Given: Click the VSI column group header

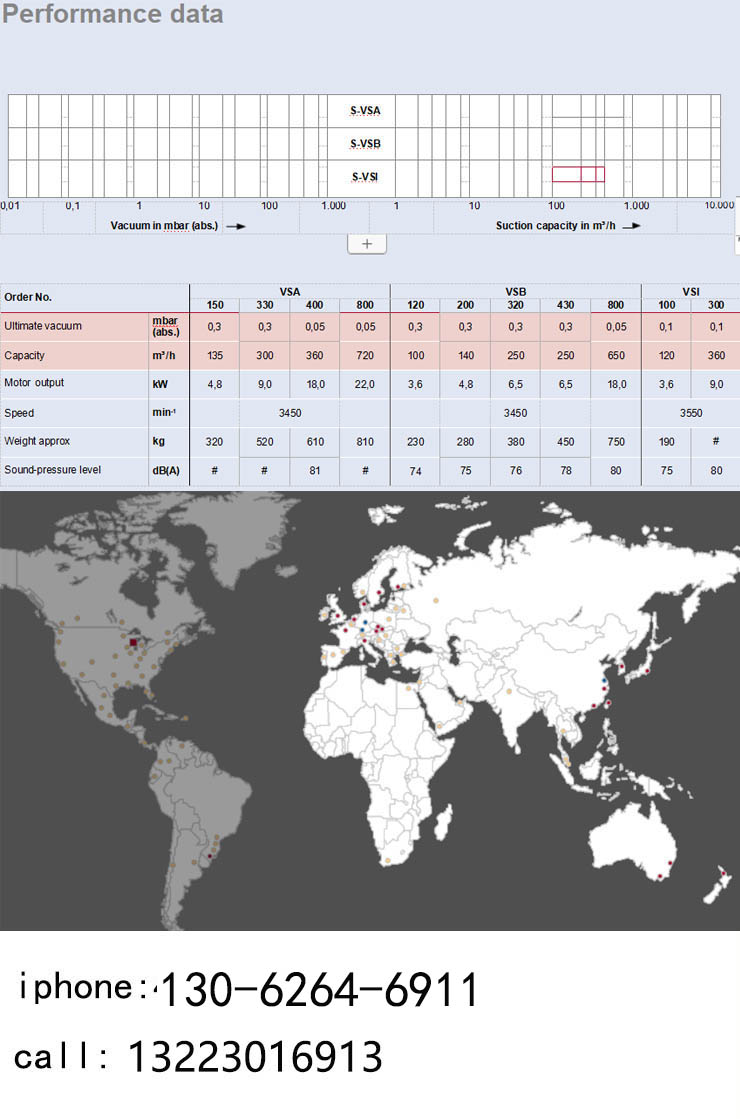Looking at the screenshot, I should click(690, 291).
